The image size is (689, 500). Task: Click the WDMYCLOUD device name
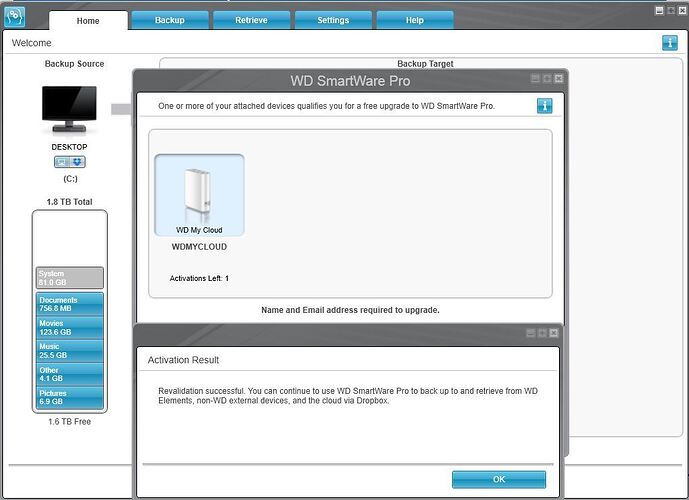[199, 247]
